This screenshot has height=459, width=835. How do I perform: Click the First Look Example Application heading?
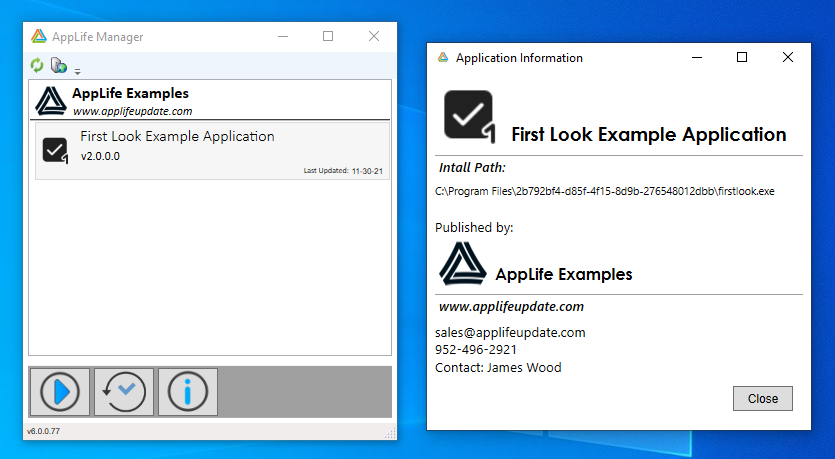click(x=649, y=135)
